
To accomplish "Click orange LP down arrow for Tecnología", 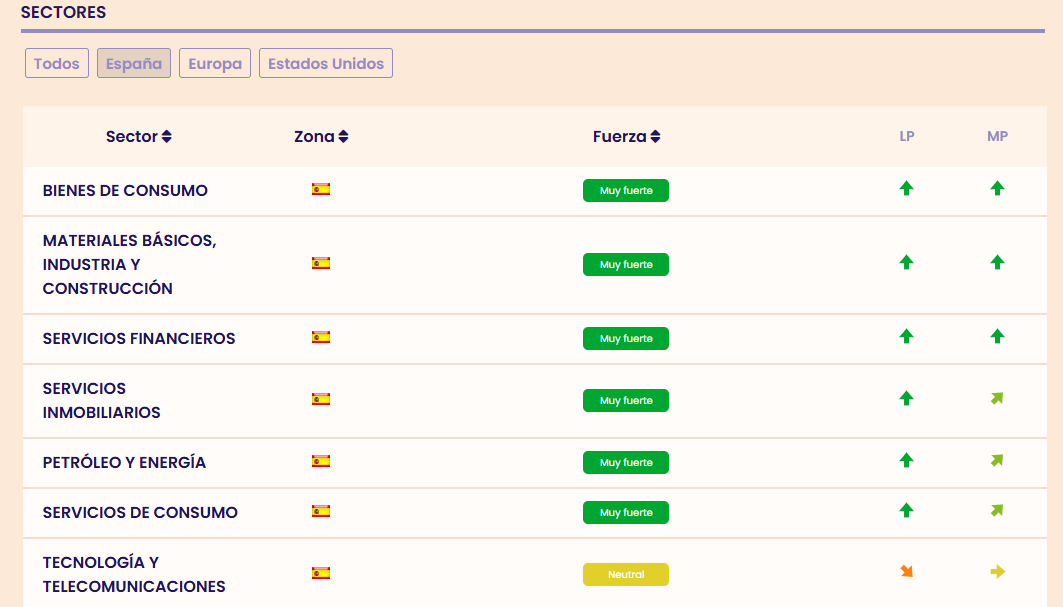I will click(906, 572).
